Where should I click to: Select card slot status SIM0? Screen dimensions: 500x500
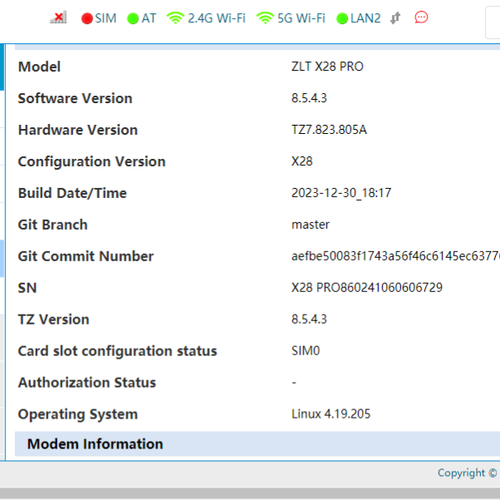(x=306, y=351)
